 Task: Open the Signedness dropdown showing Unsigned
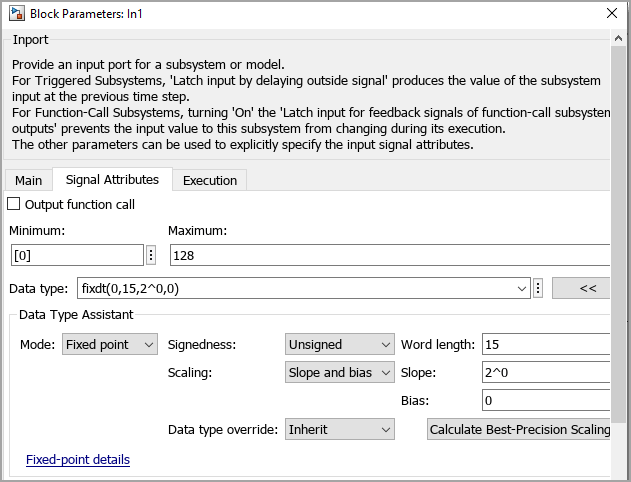click(x=340, y=344)
